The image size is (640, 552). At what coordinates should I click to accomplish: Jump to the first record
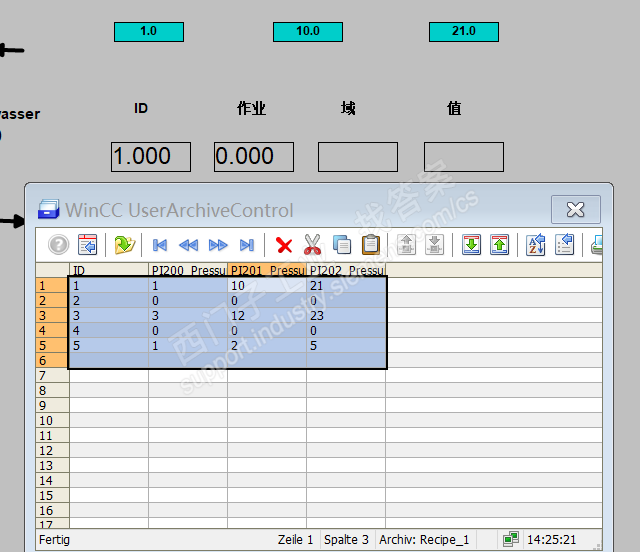(160, 245)
